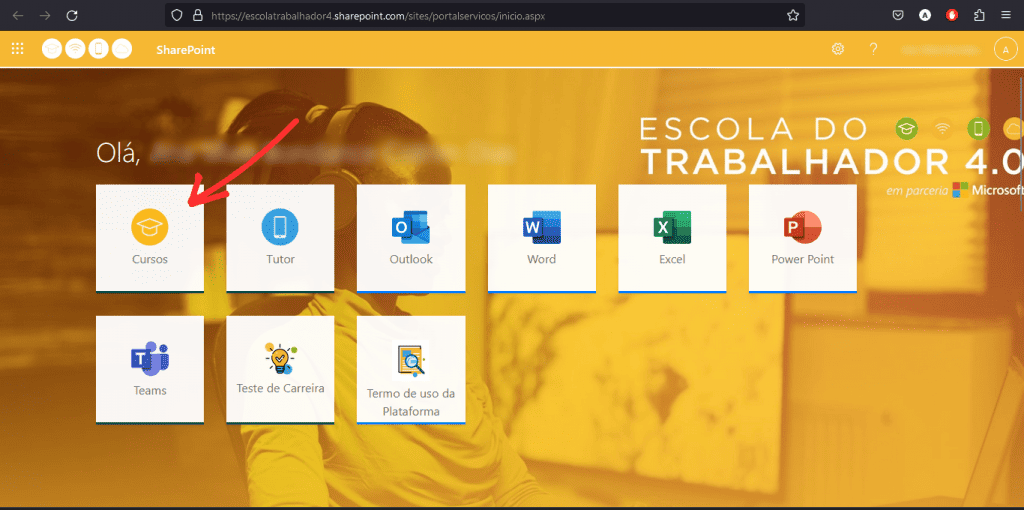Image resolution: width=1024 pixels, height=510 pixels.
Task: Click the round A extension icon
Action: [925, 16]
